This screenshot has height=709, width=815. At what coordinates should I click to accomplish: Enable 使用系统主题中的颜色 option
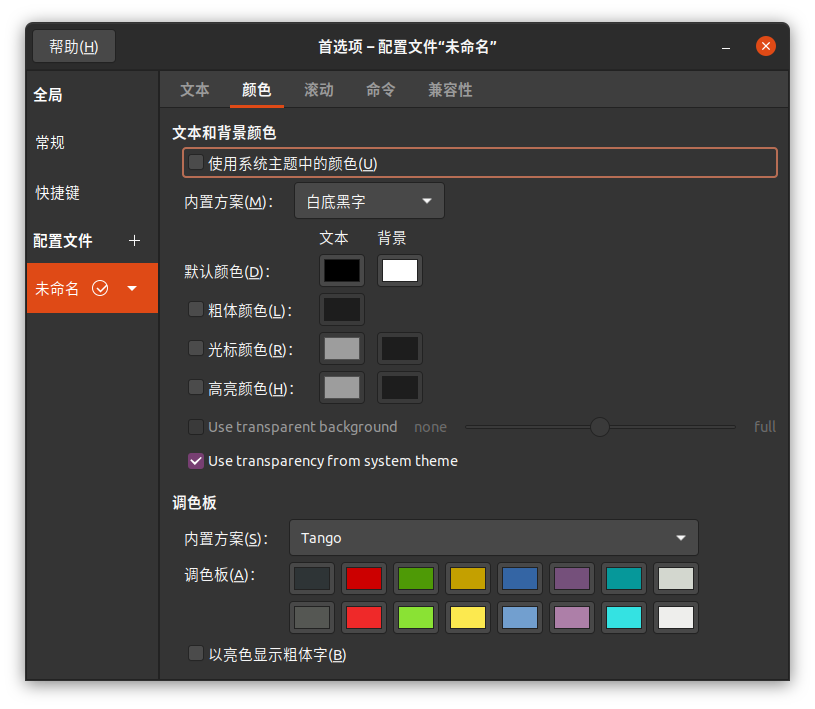click(195, 162)
